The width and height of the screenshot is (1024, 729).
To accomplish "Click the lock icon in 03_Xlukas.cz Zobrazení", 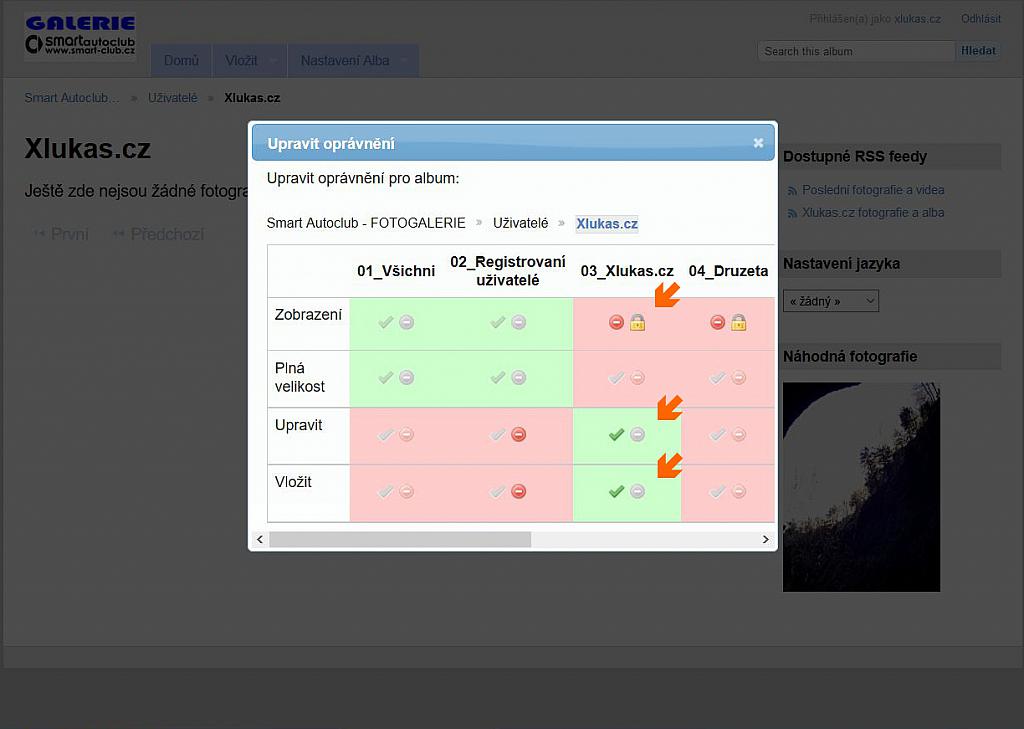I will [637, 322].
